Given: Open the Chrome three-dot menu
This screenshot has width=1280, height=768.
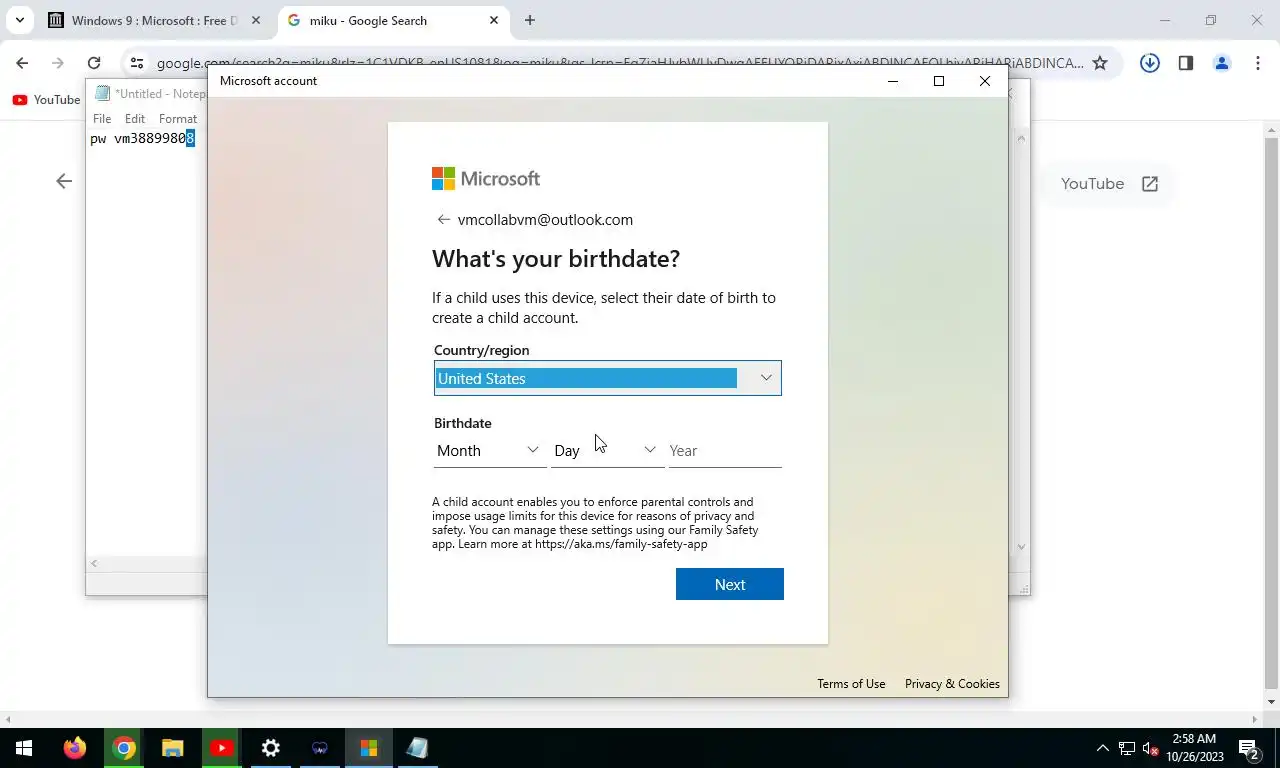Looking at the screenshot, I should 1258,63.
